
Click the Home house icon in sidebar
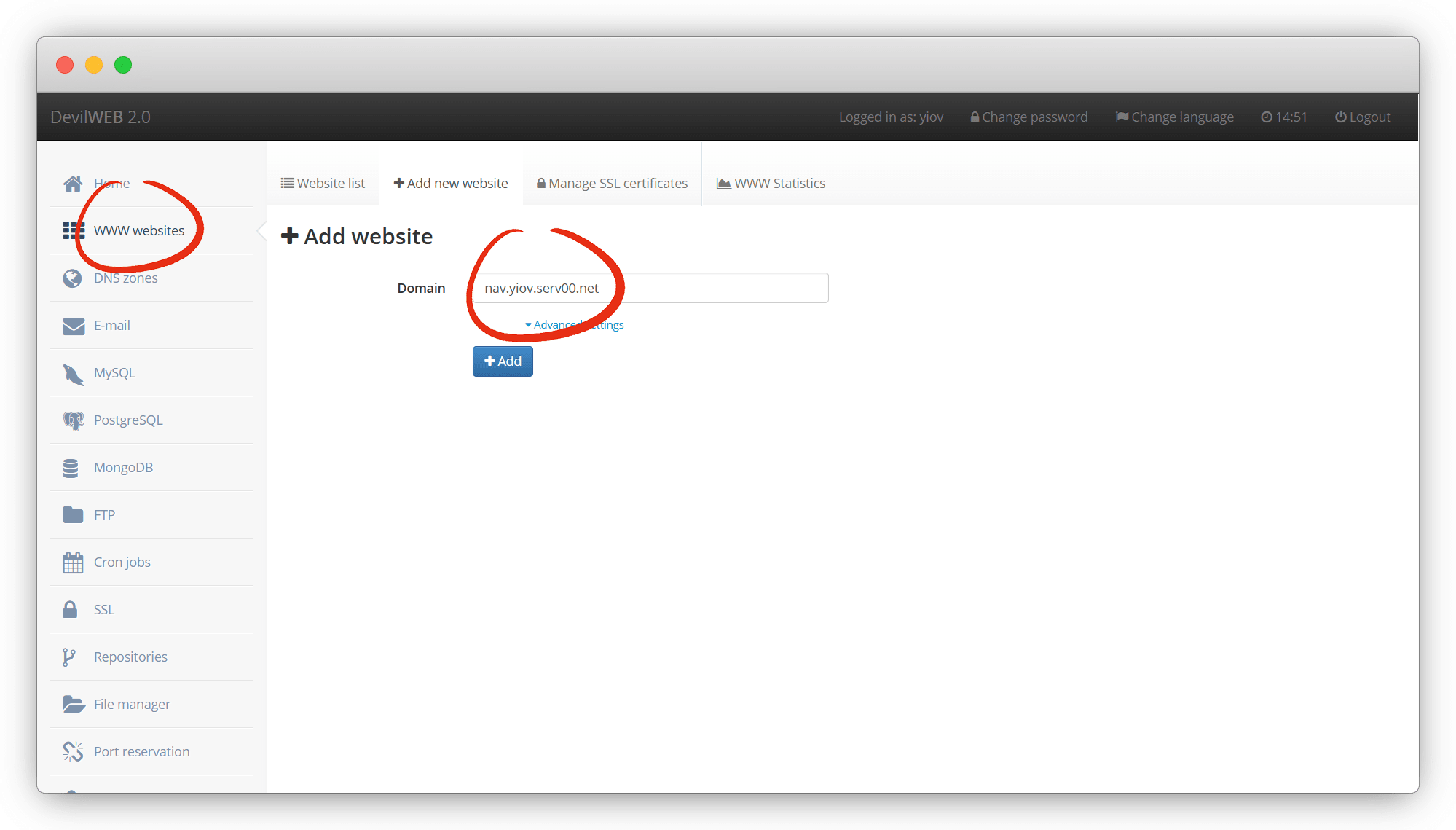click(x=73, y=184)
